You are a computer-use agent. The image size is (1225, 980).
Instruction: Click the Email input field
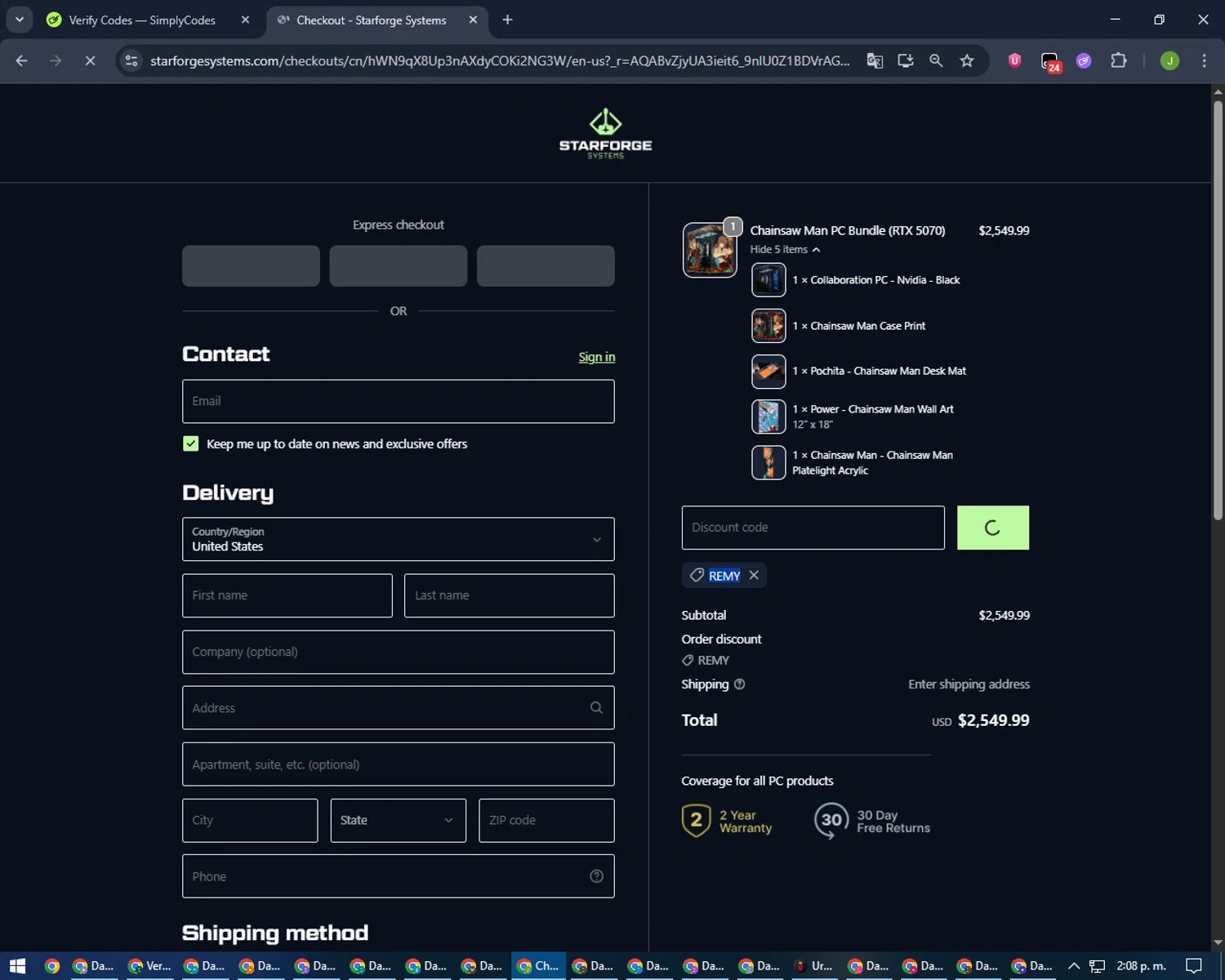(398, 401)
